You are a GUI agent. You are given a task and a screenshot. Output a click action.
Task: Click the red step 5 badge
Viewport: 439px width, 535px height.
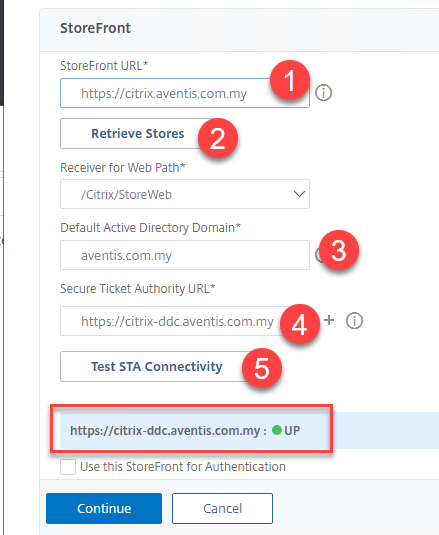point(262,368)
